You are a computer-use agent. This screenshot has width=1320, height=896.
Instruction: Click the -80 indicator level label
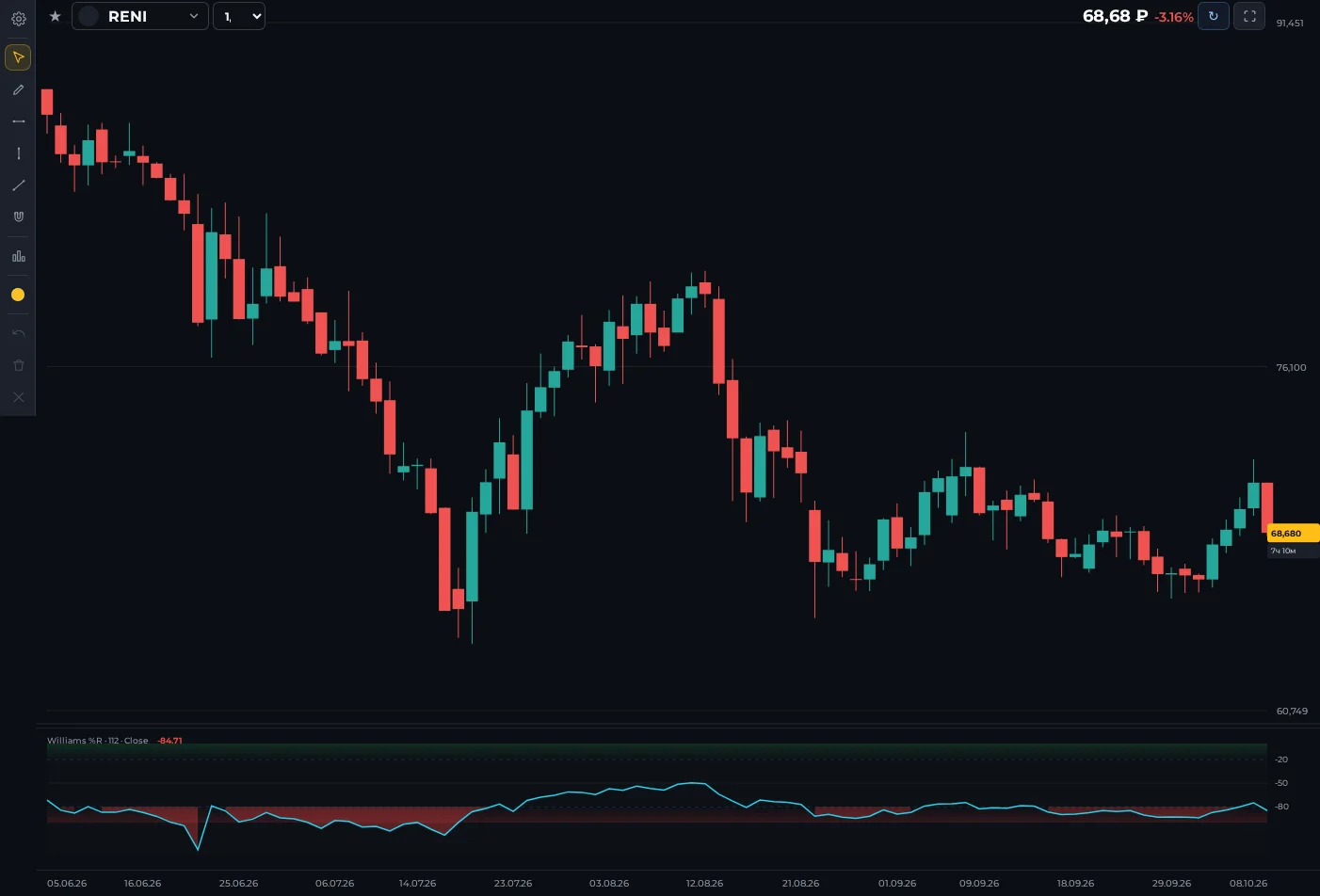coord(1281,807)
